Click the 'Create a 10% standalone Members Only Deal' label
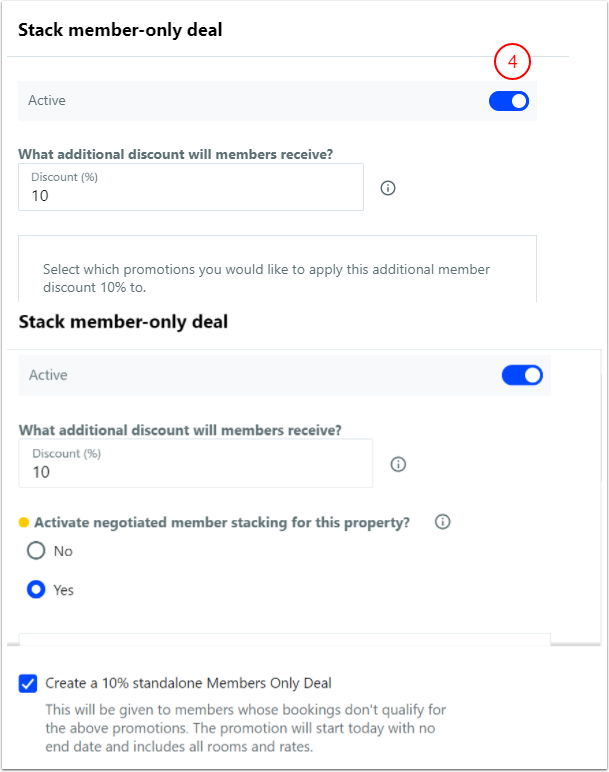The width and height of the screenshot is (609, 772). [188, 684]
